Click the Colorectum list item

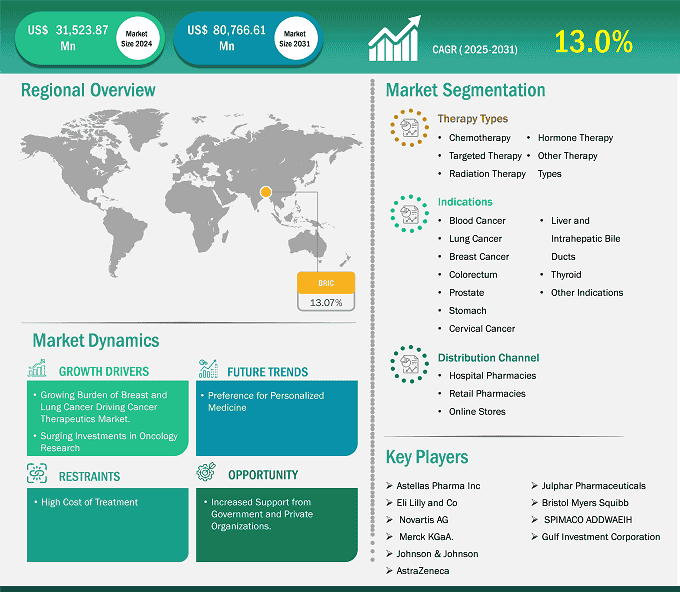[x=473, y=275]
